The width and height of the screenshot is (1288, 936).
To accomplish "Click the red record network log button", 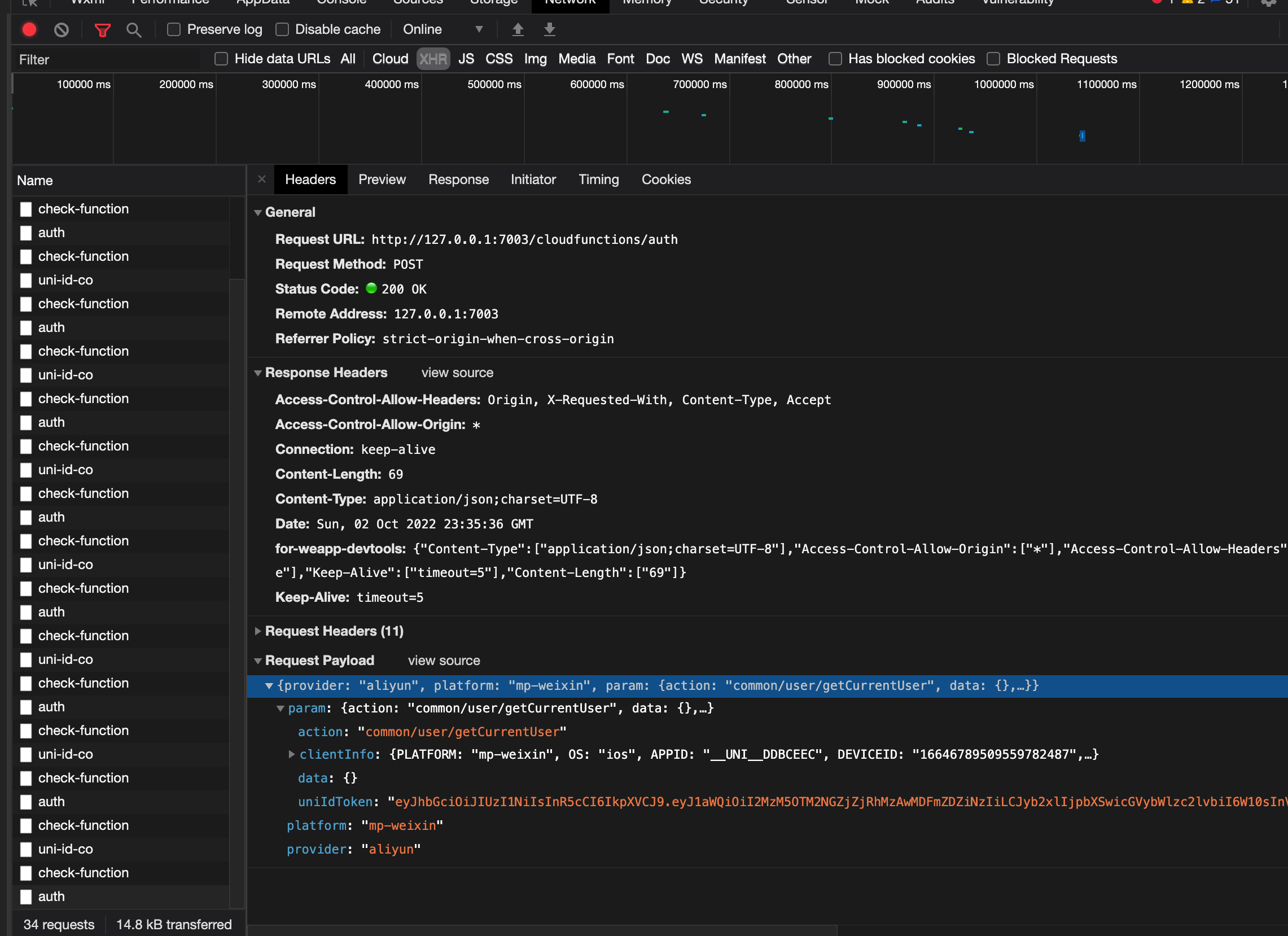I will (x=29, y=29).
